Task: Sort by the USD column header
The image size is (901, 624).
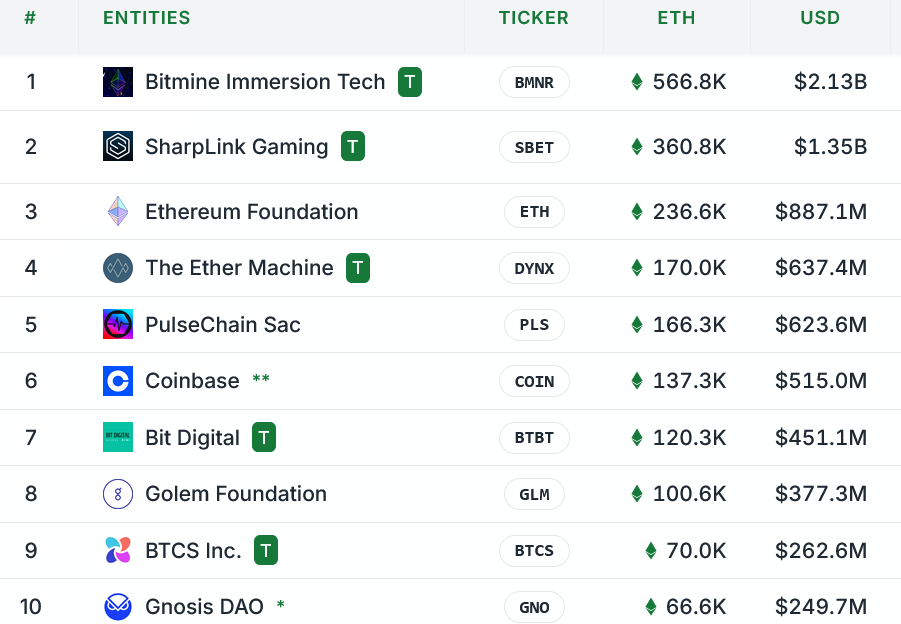Action: (x=820, y=18)
